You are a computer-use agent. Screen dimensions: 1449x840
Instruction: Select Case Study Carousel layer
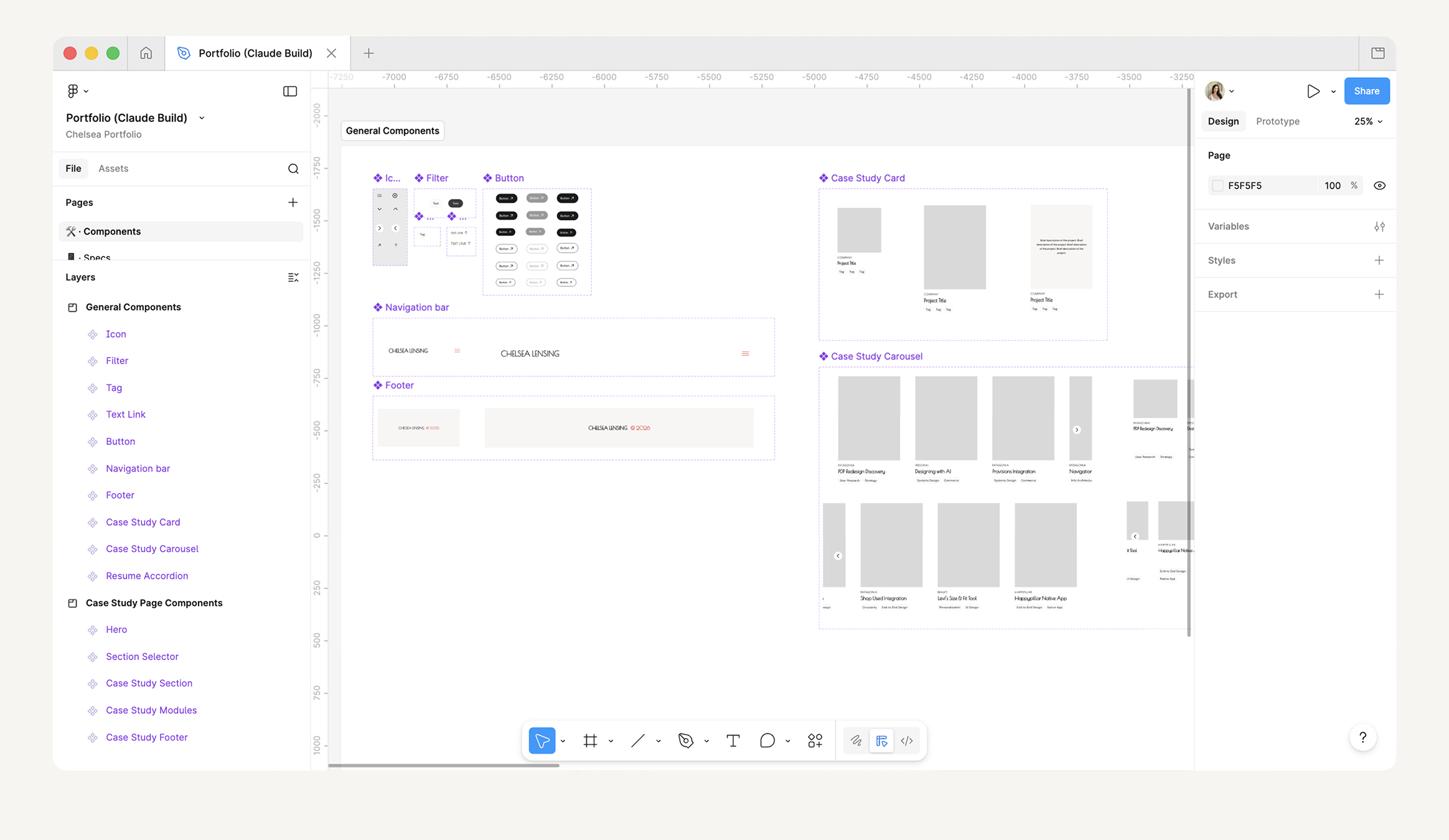click(152, 549)
